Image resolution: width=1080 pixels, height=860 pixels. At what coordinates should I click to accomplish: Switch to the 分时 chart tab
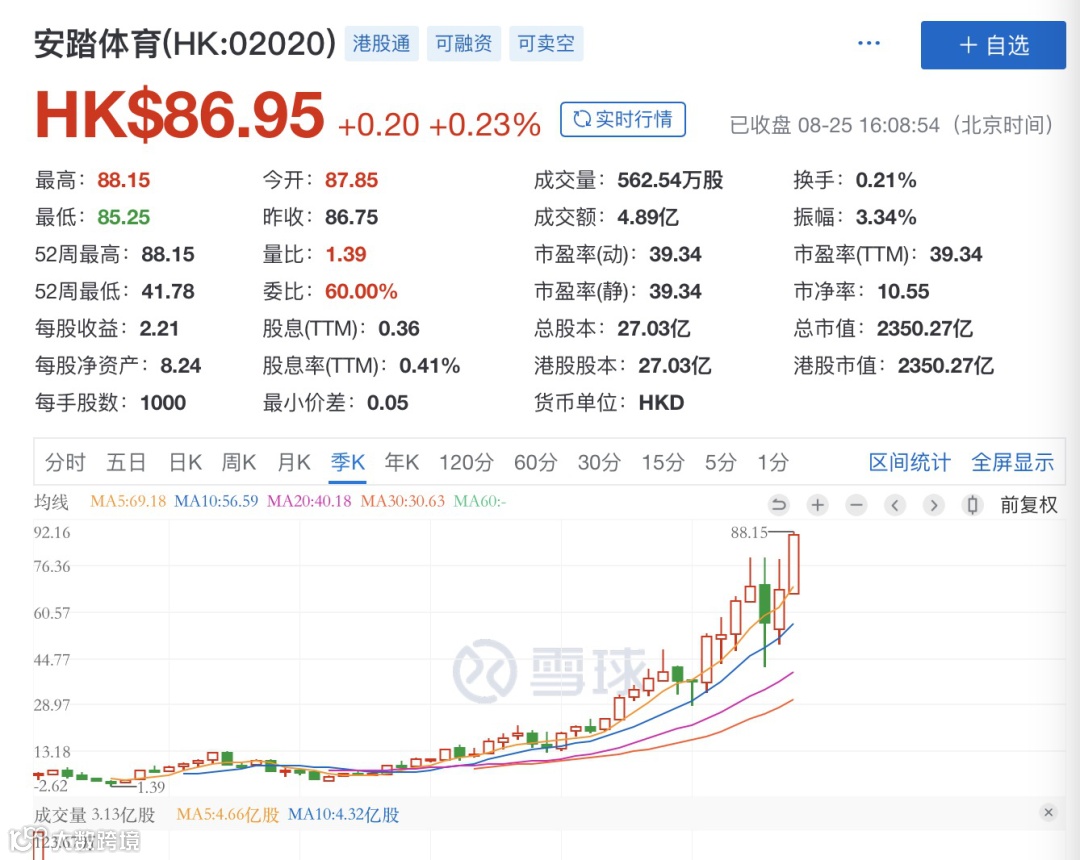click(x=65, y=462)
